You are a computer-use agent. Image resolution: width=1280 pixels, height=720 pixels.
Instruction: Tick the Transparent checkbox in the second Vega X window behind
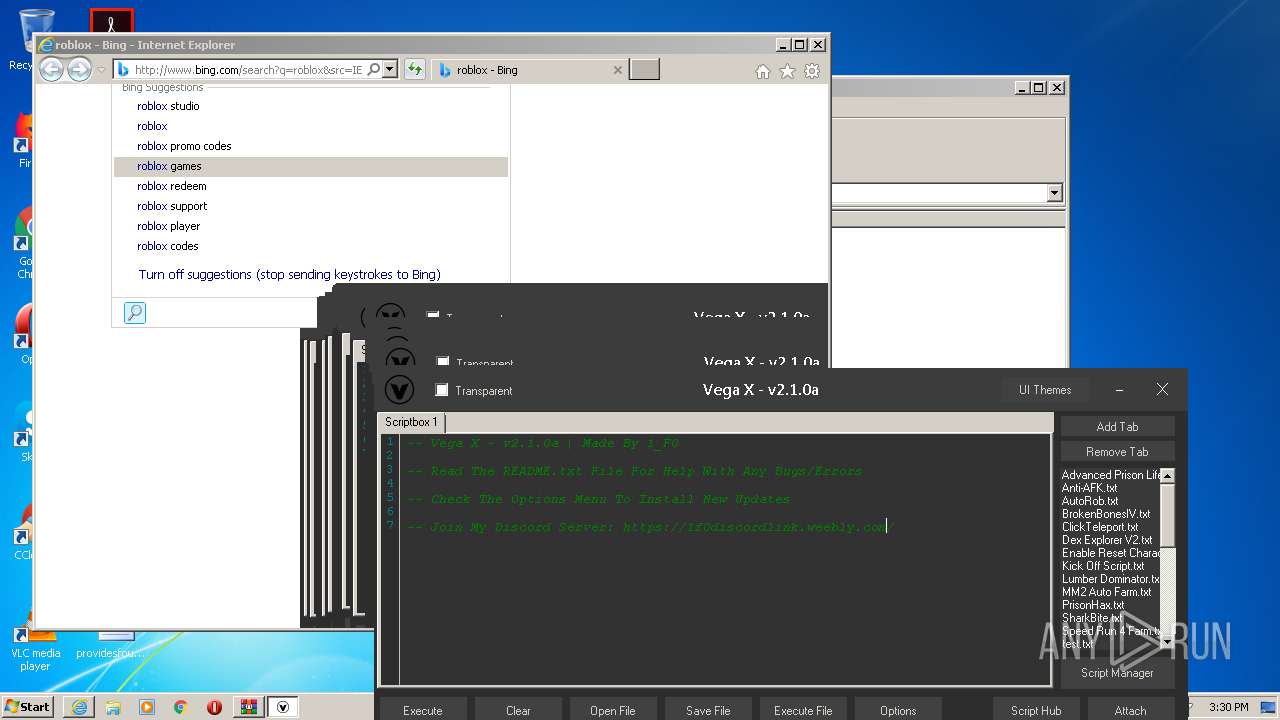coord(443,362)
